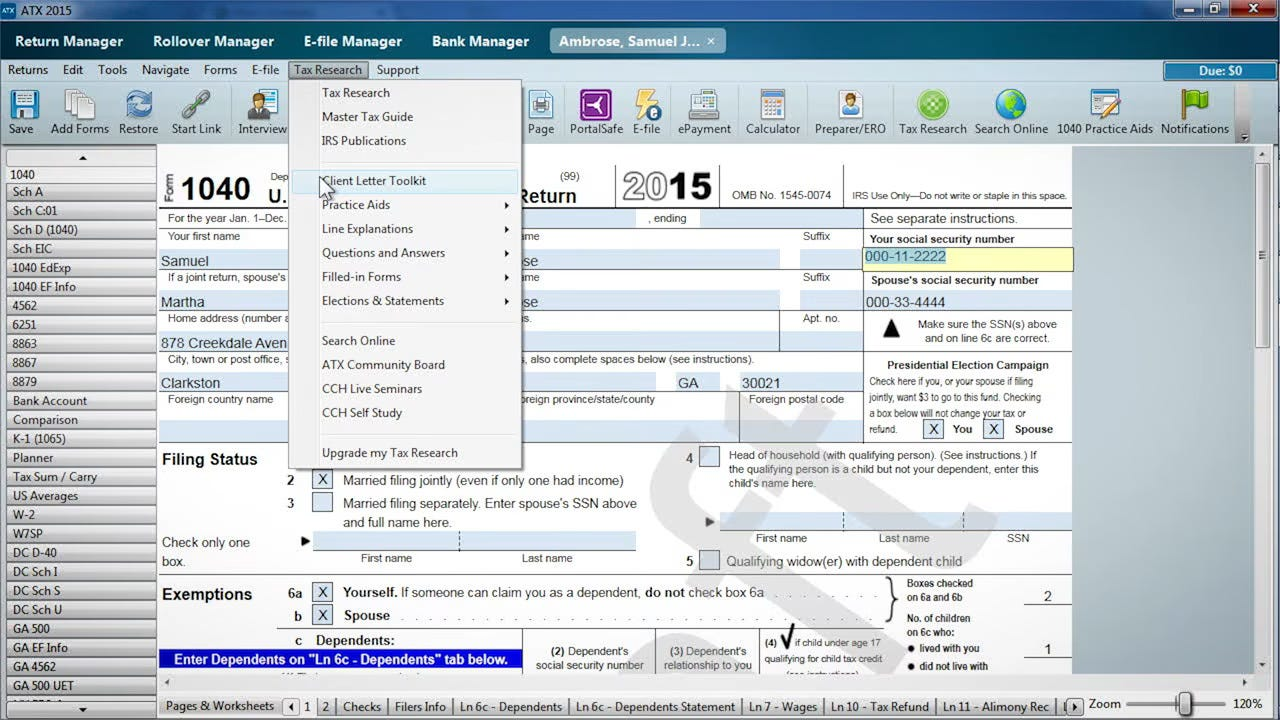Open the Support menu
Image resolution: width=1280 pixels, height=720 pixels.
tap(397, 70)
